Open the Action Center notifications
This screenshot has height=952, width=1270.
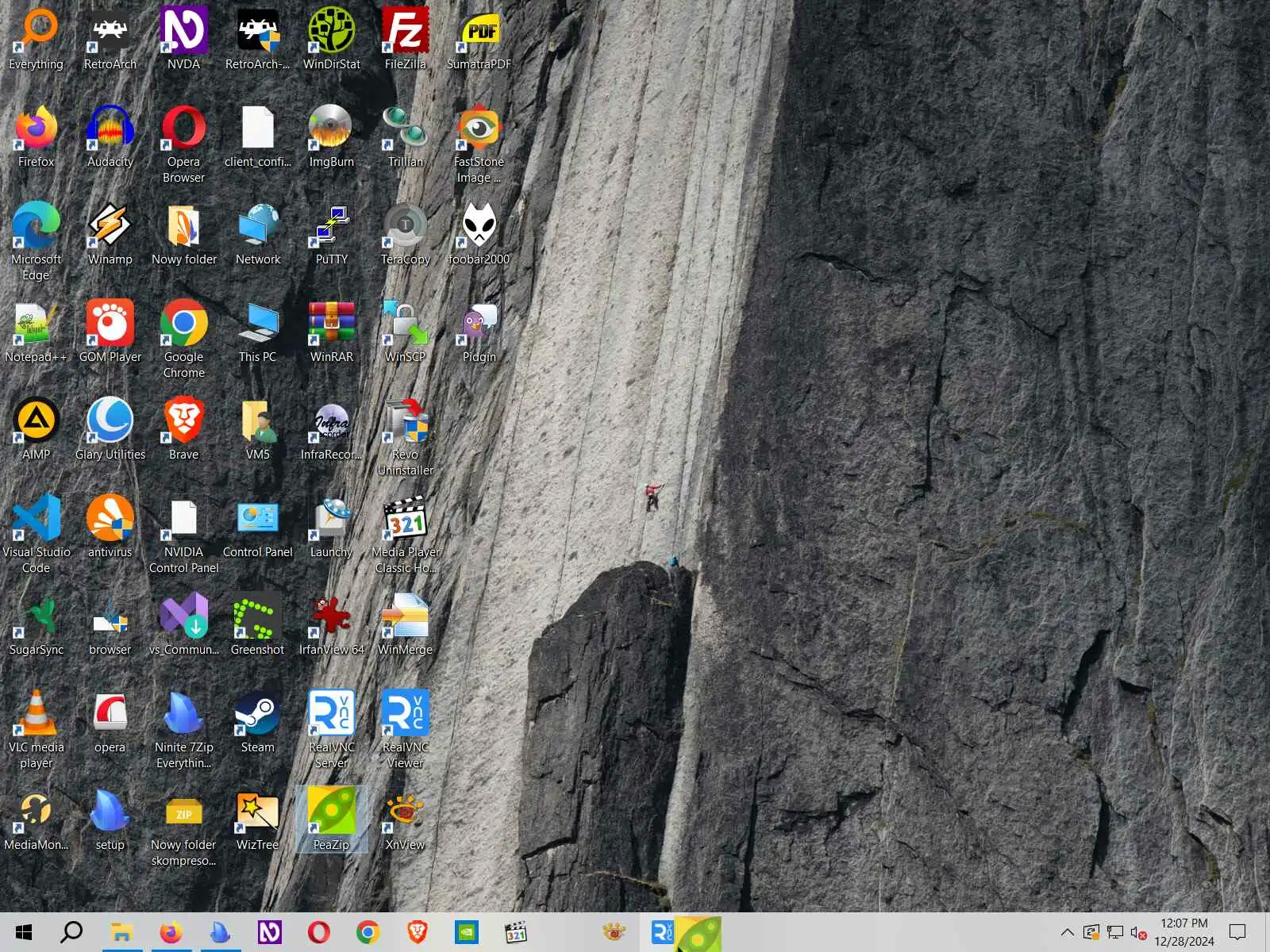[1237, 932]
